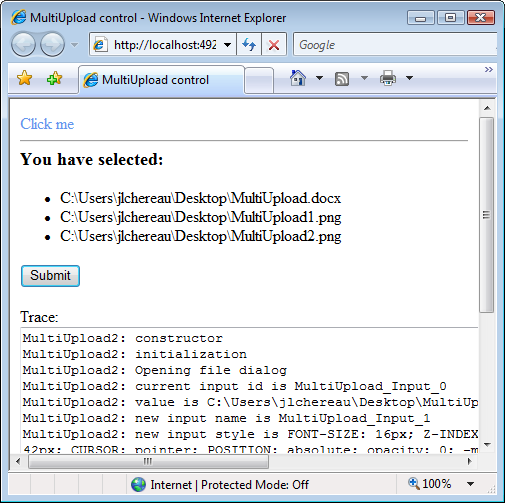This screenshot has height=503, width=505.
Task: Open the Favorites Center star icon
Action: (x=25, y=79)
